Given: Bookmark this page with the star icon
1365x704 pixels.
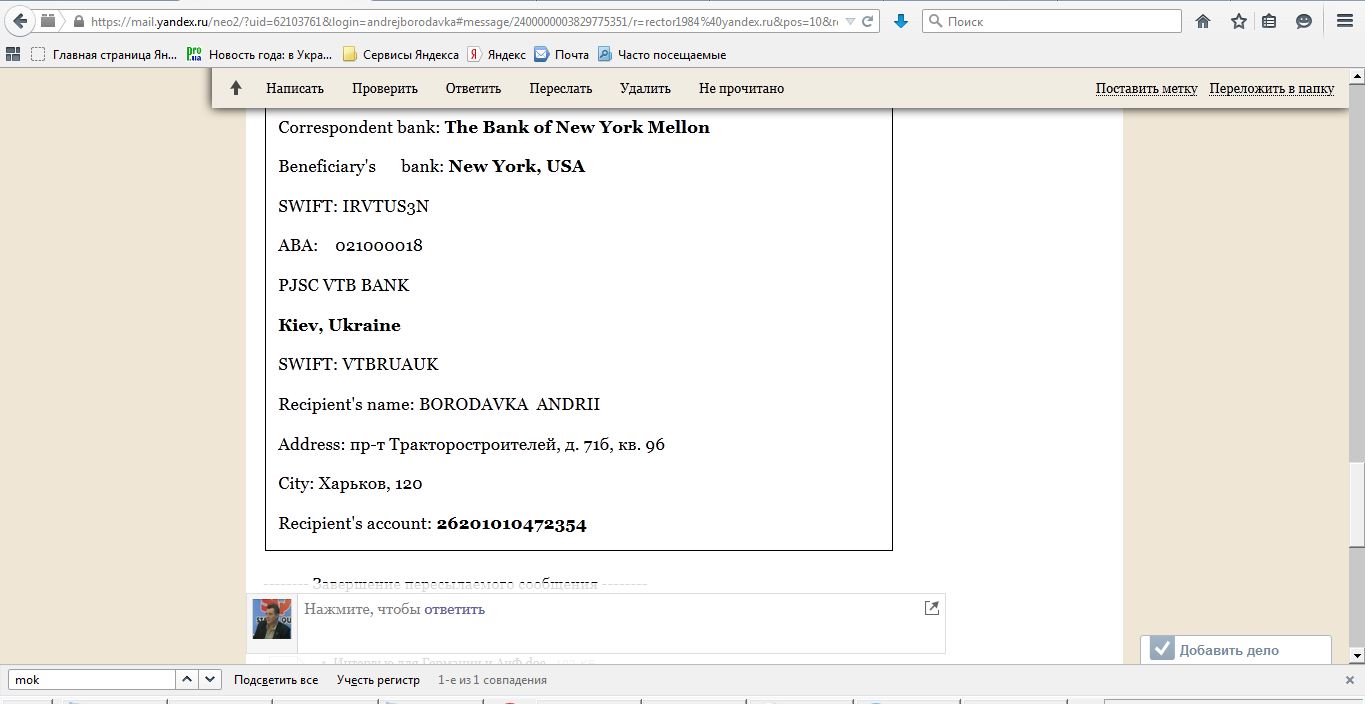Looking at the screenshot, I should [x=1238, y=21].
